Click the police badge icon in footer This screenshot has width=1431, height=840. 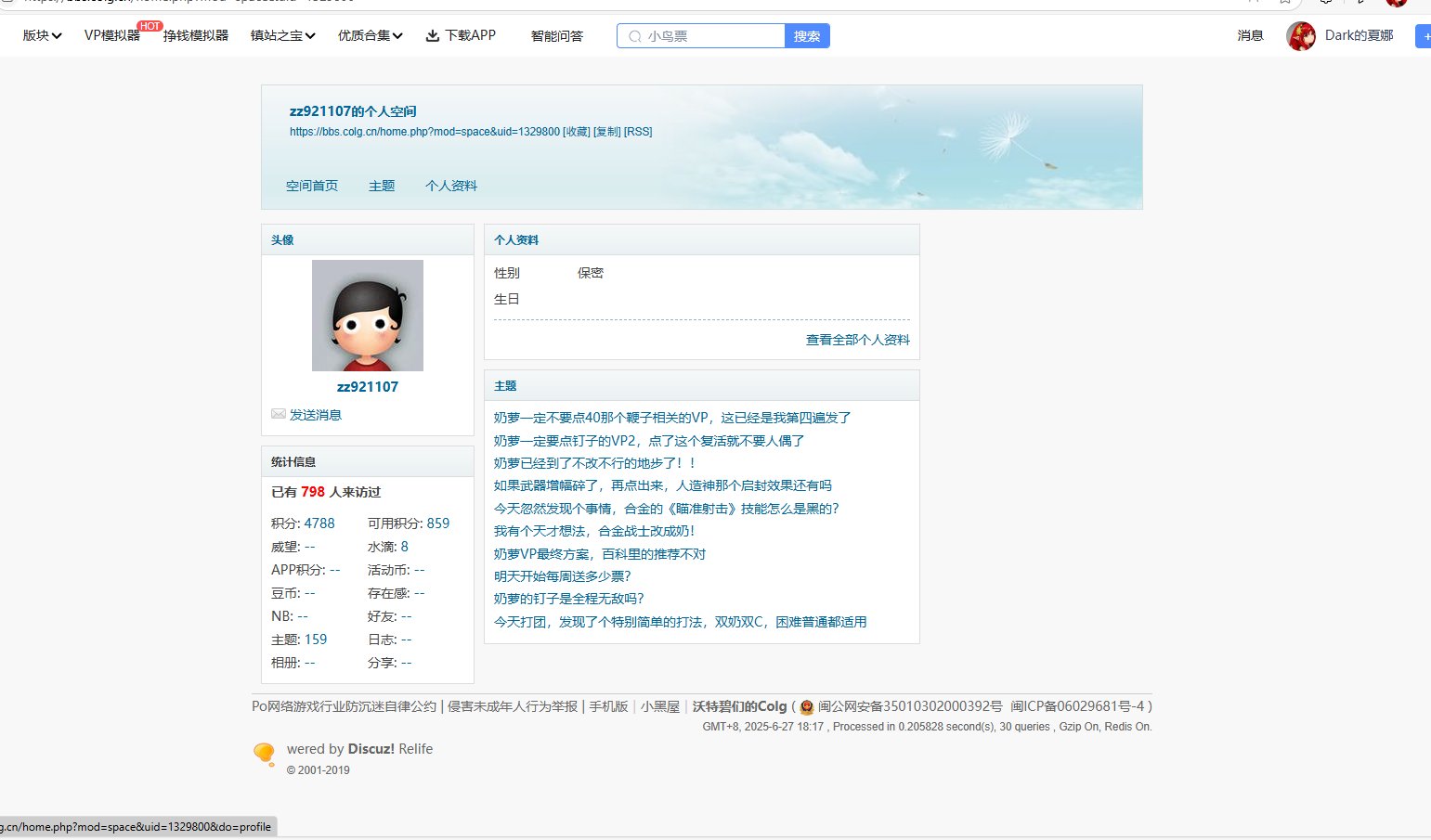[x=806, y=707]
